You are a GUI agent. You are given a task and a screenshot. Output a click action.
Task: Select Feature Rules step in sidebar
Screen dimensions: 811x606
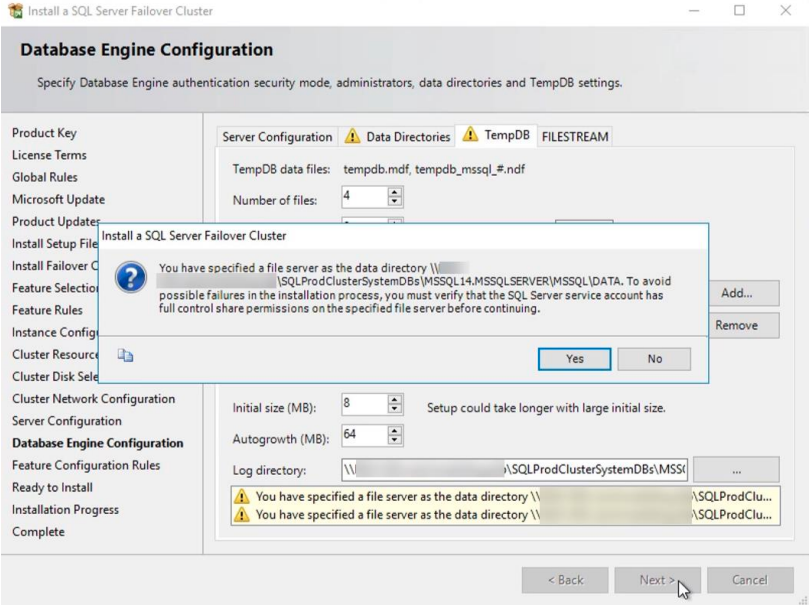[x=47, y=310]
